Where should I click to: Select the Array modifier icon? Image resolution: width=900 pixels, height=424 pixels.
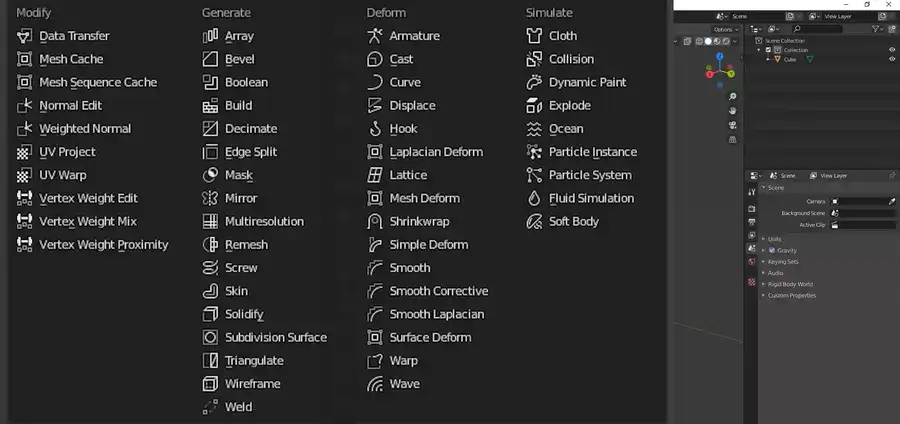pos(210,36)
